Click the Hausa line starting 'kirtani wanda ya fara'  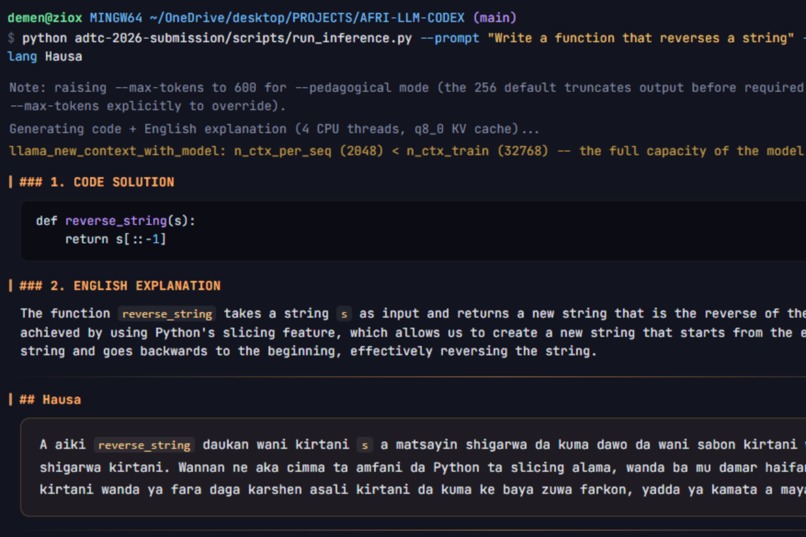pyautogui.click(x=422, y=490)
